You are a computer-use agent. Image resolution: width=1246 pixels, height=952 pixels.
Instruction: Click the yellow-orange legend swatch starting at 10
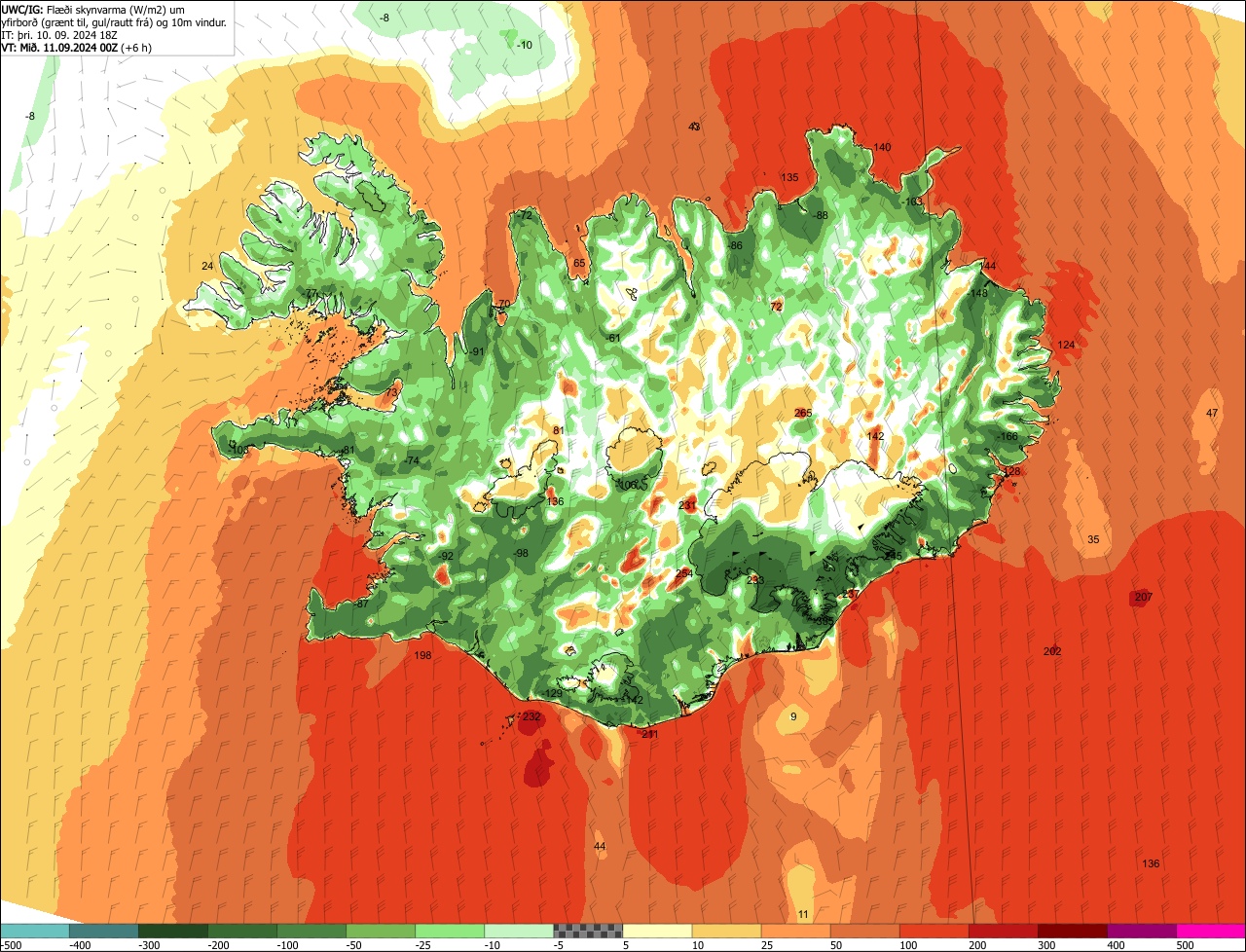coord(726,931)
